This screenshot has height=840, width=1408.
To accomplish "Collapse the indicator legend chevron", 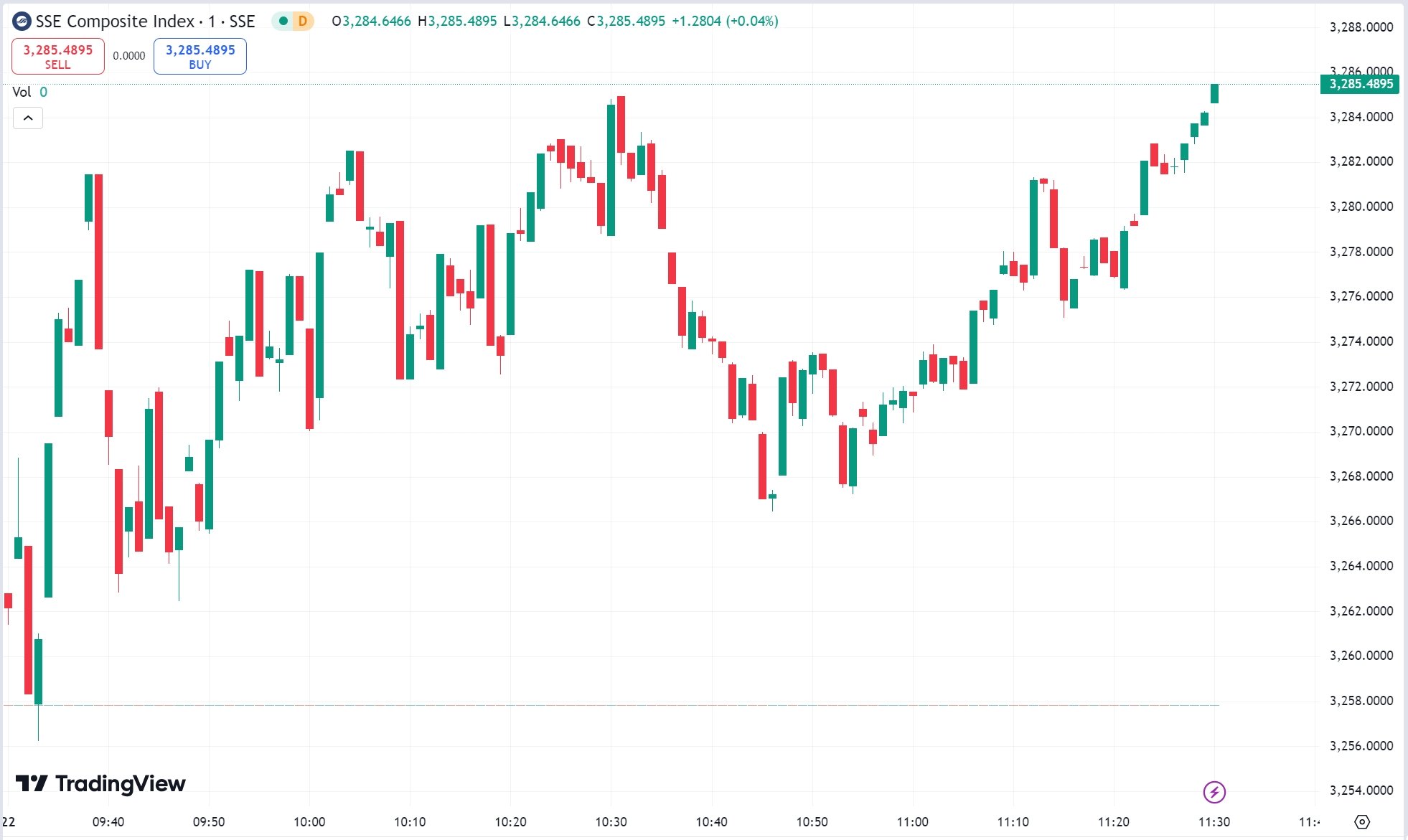I will click(x=28, y=118).
